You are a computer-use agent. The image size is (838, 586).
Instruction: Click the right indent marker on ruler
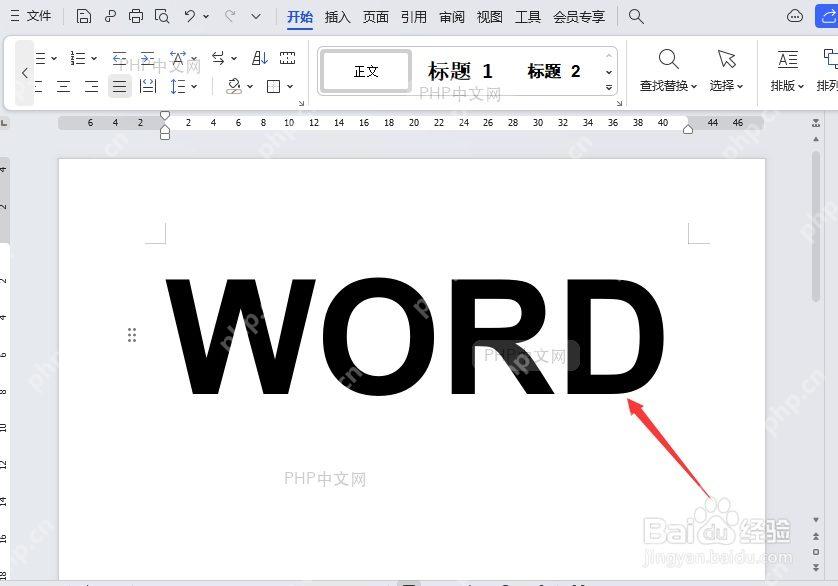click(688, 129)
